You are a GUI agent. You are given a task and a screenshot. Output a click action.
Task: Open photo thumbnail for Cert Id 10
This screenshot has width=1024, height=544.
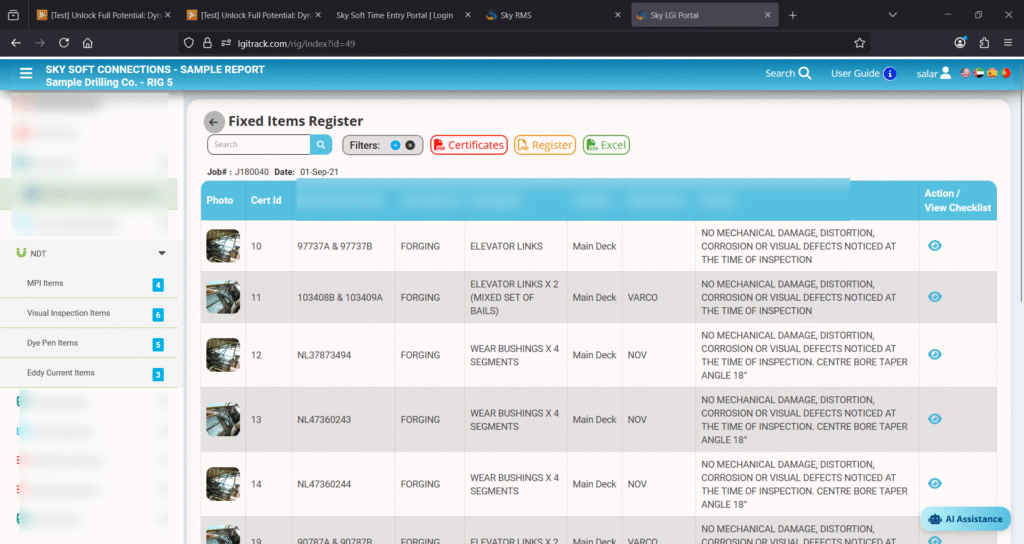[223, 246]
